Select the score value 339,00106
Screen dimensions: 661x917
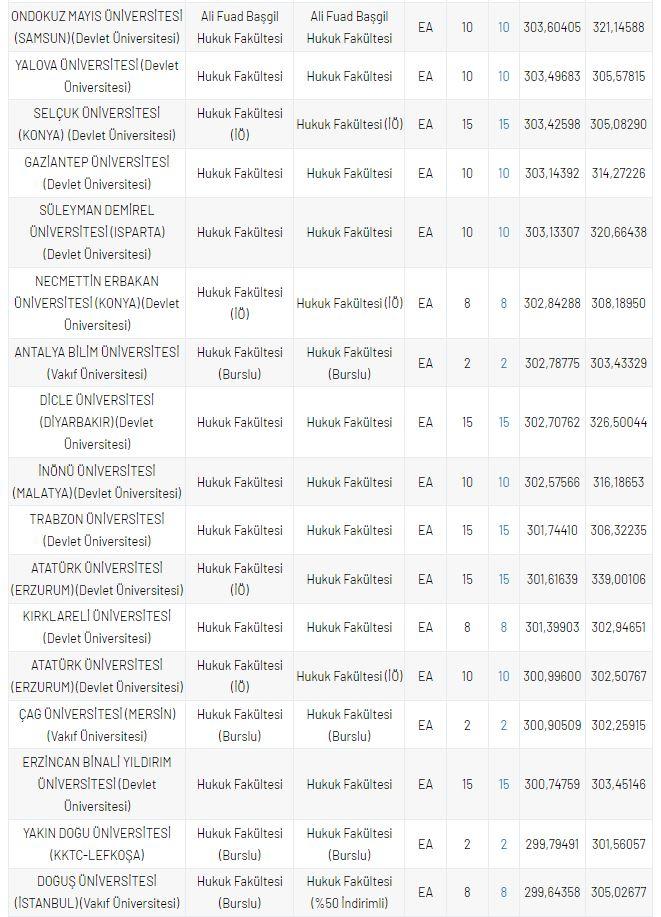pyautogui.click(x=617, y=579)
